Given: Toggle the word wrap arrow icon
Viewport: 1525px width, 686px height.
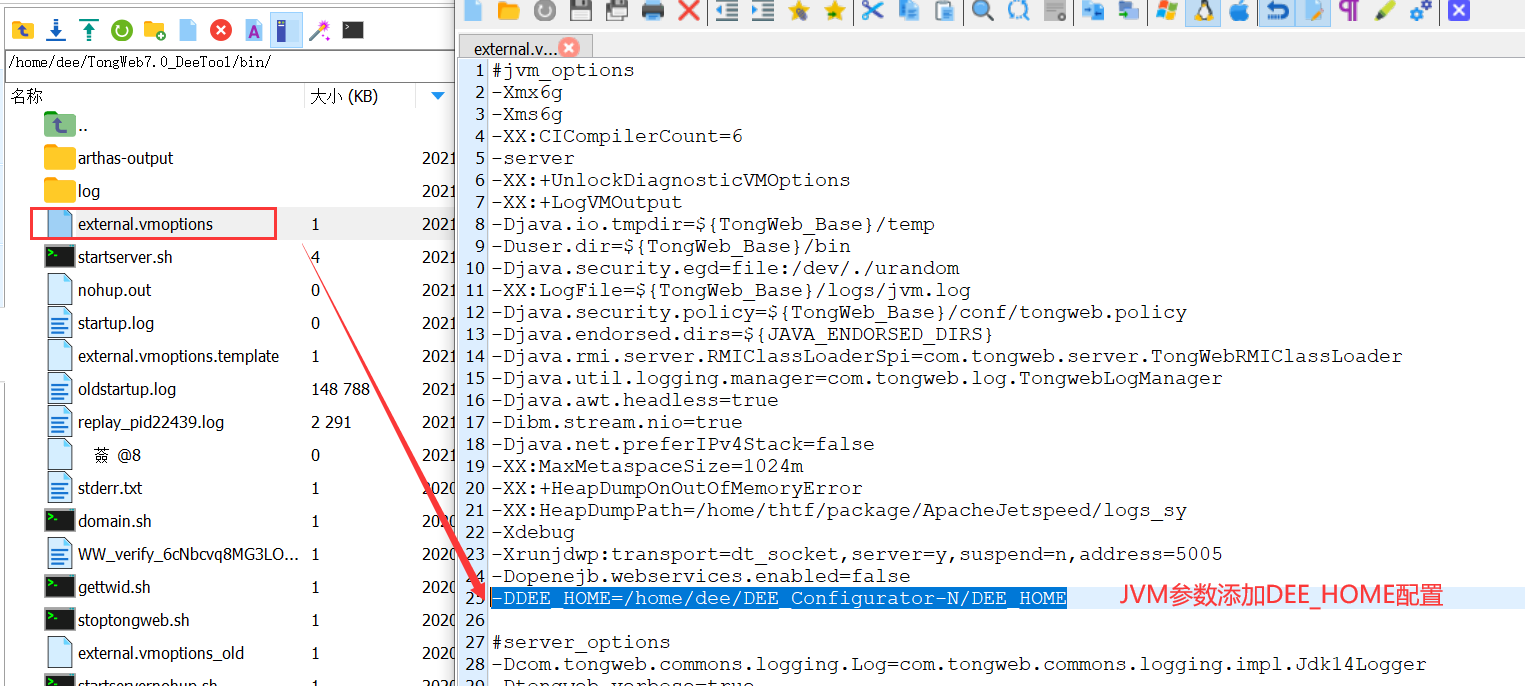Looking at the screenshot, I should pyautogui.click(x=1277, y=10).
